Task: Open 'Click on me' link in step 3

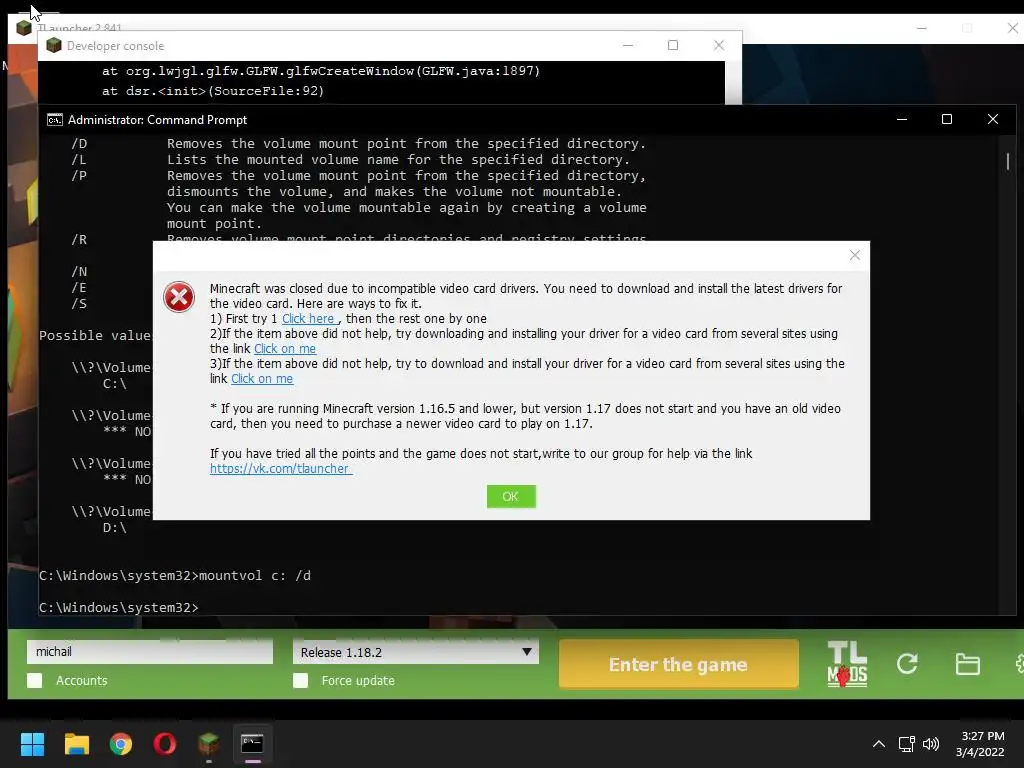Action: [x=262, y=379]
